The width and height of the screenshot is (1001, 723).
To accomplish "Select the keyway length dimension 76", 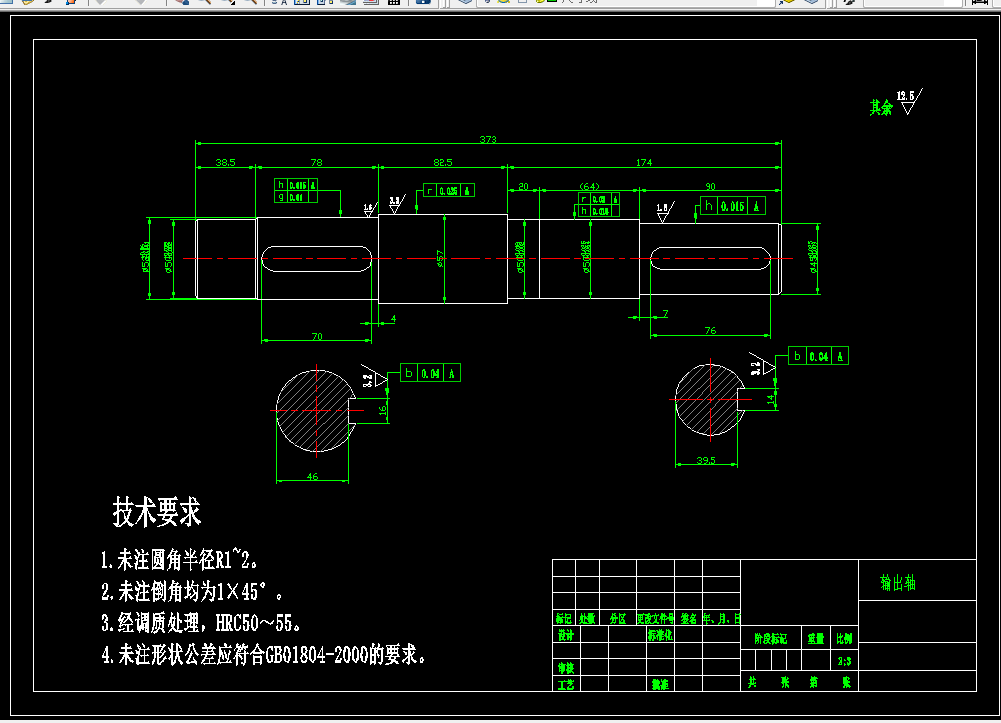I will (711, 331).
